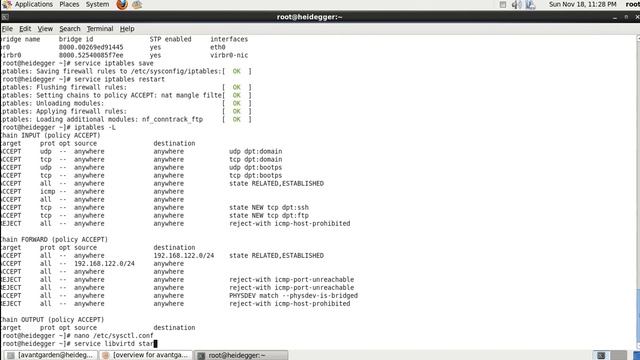640x360 pixels.
Task: Click the 'udp dpt:domain' rule text
Action: tap(256, 151)
